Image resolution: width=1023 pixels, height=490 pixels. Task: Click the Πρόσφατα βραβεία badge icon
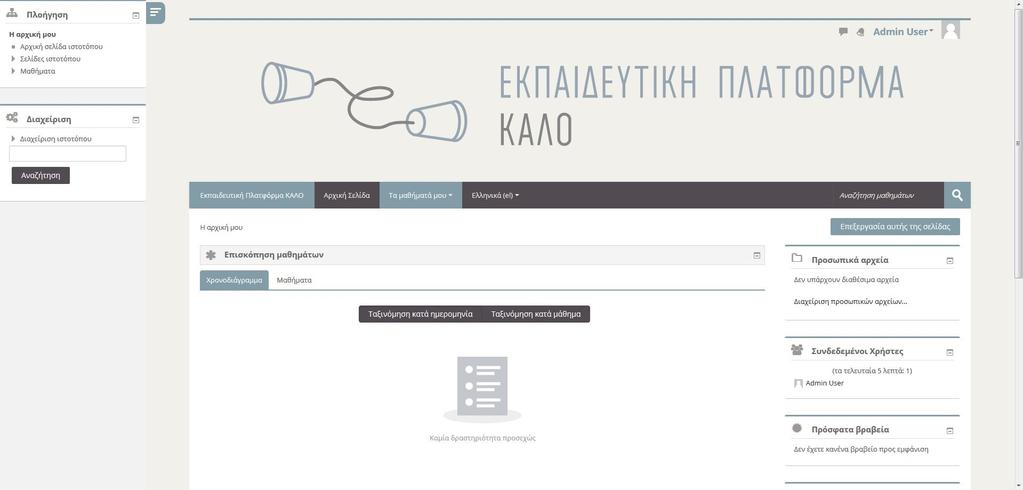797,428
